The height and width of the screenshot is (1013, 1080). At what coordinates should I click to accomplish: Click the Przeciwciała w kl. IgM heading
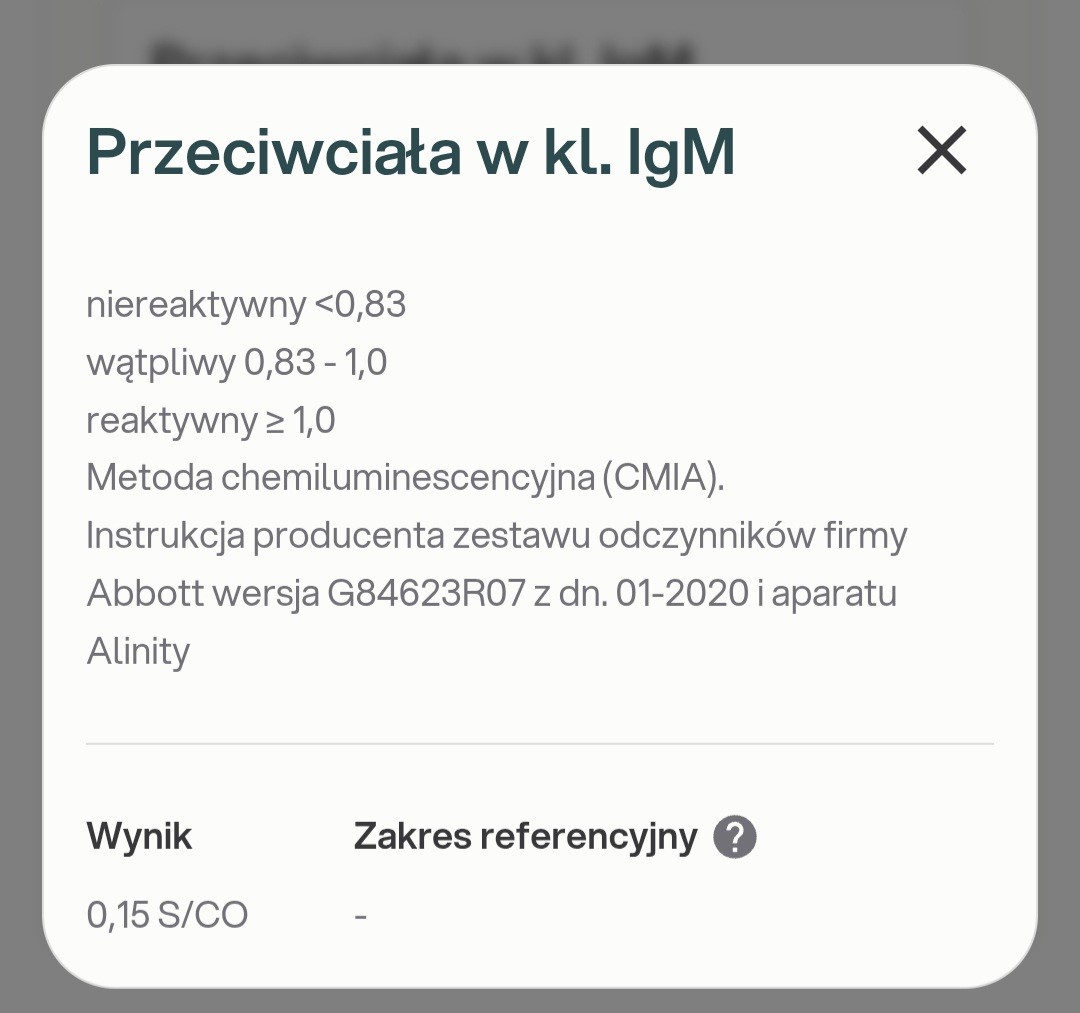click(x=411, y=152)
